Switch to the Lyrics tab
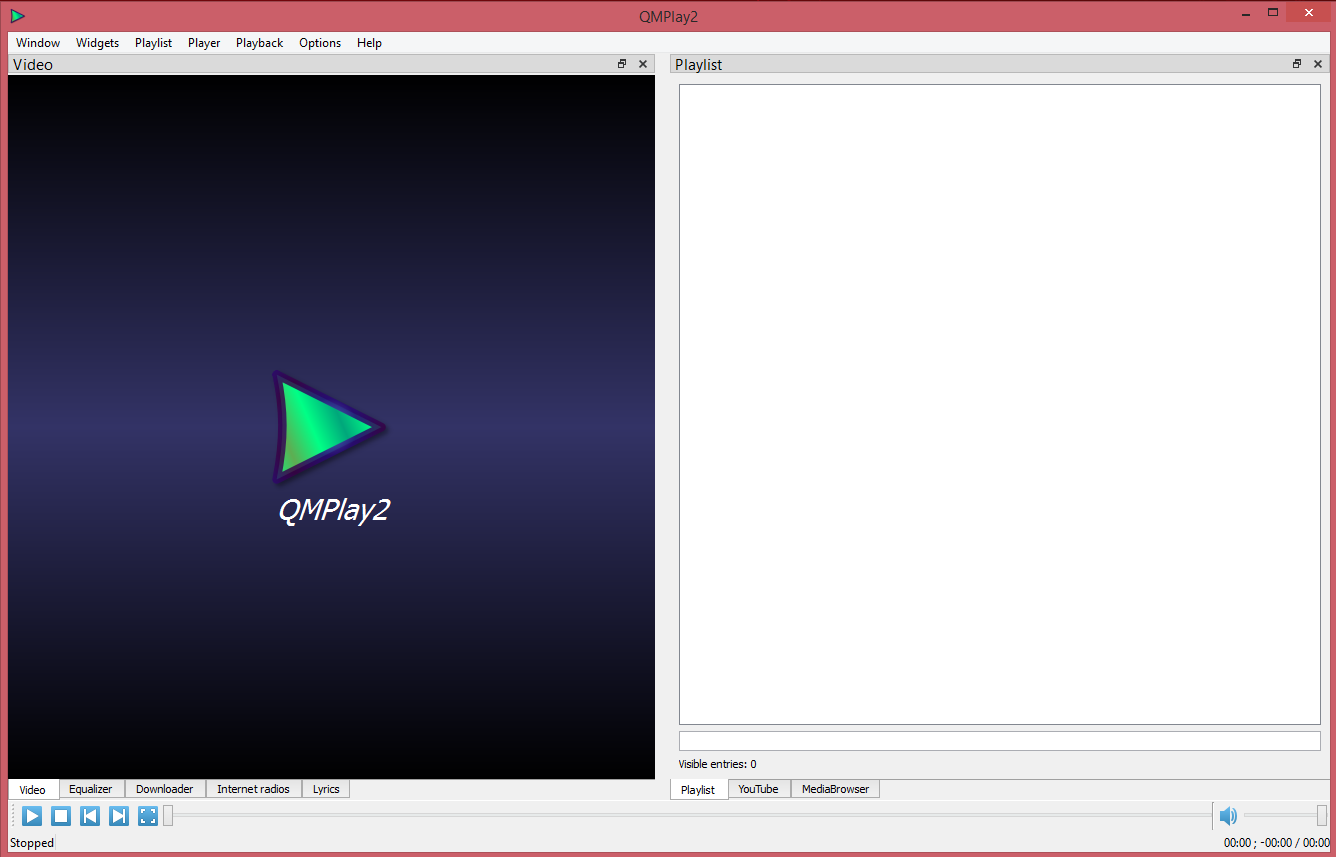 pos(326,789)
